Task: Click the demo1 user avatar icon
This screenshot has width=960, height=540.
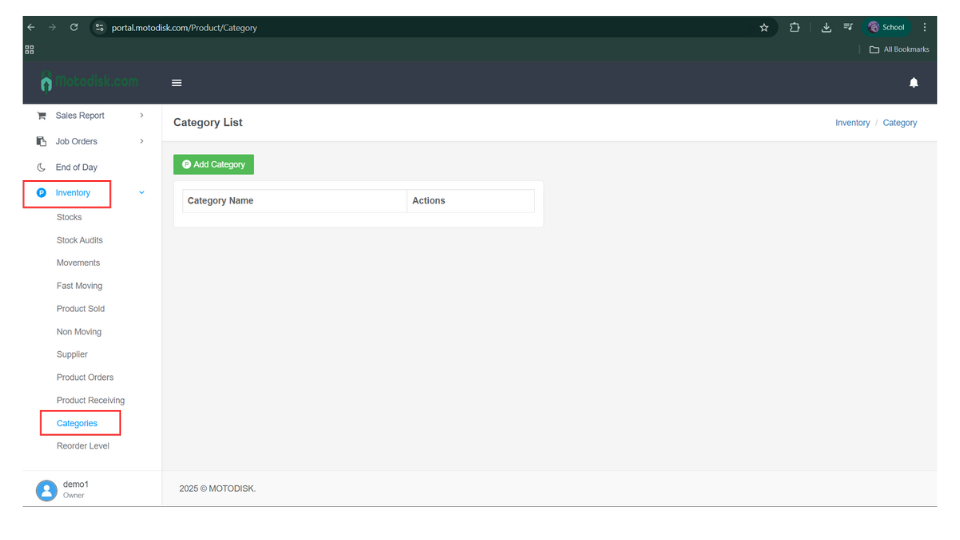Action: (x=46, y=489)
